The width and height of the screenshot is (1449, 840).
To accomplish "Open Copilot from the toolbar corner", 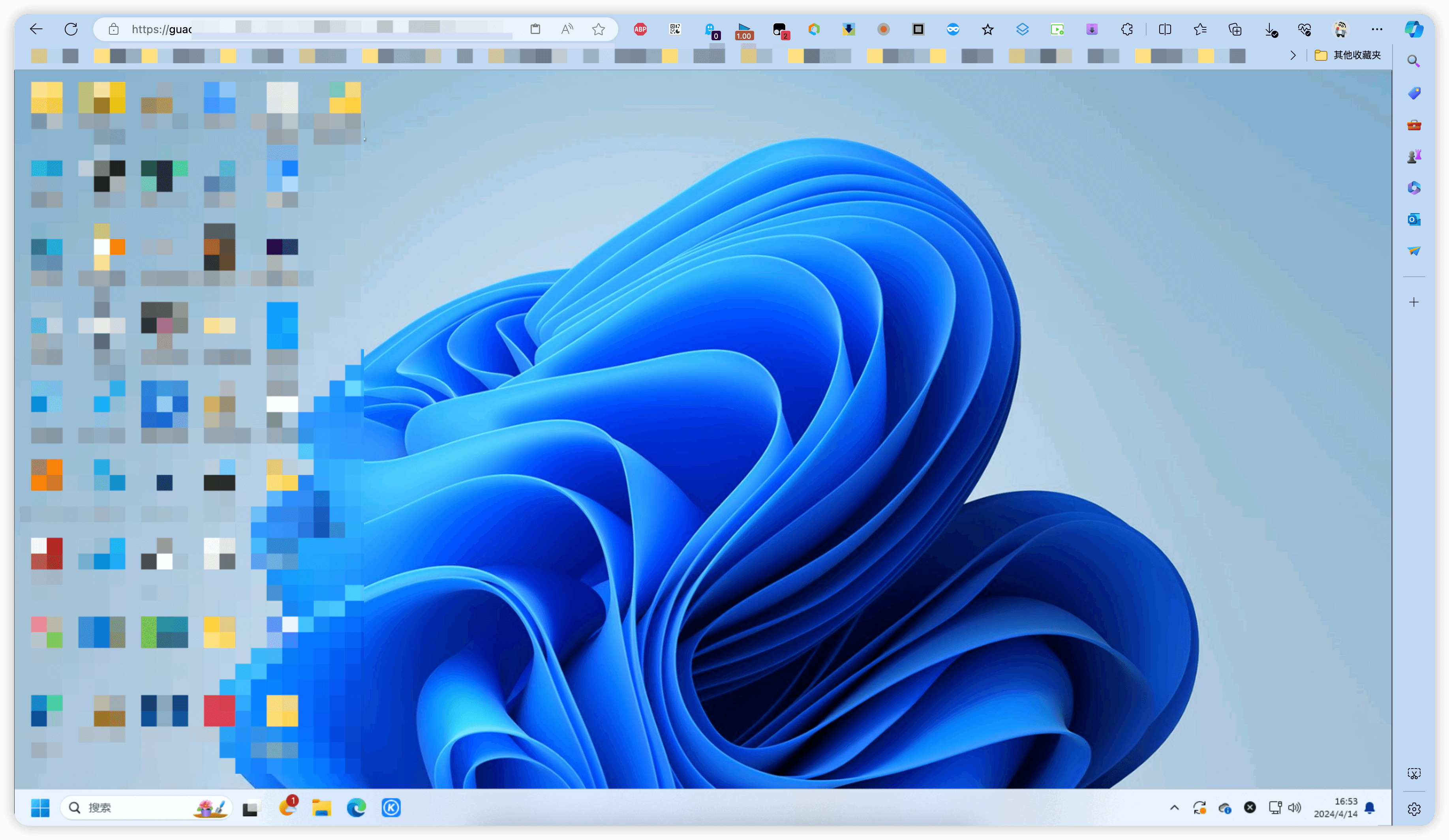I will tap(1414, 29).
